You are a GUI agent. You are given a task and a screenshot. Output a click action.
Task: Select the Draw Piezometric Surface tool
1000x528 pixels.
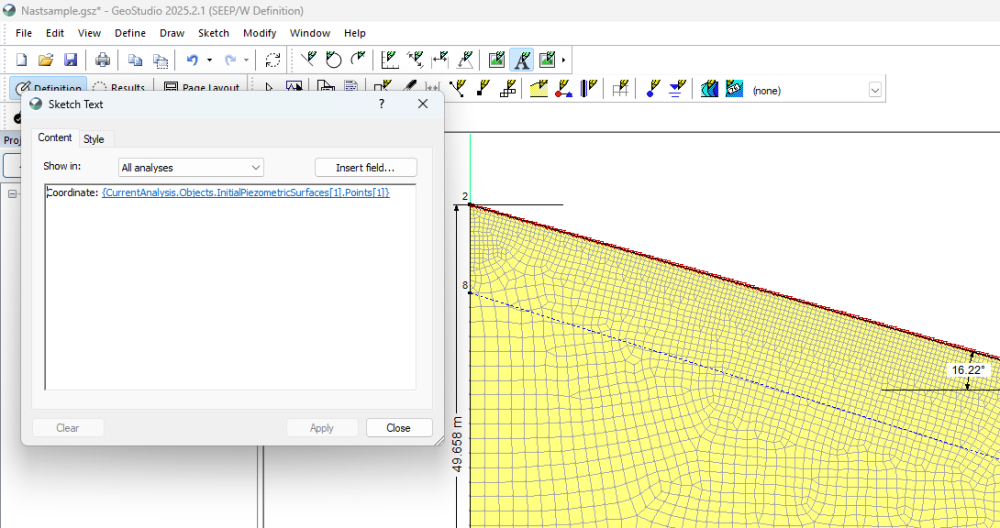[x=677, y=89]
